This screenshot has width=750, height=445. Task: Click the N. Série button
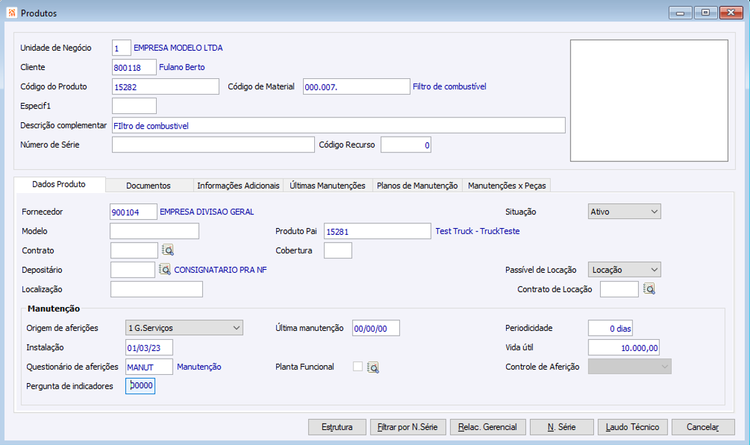coord(562,427)
